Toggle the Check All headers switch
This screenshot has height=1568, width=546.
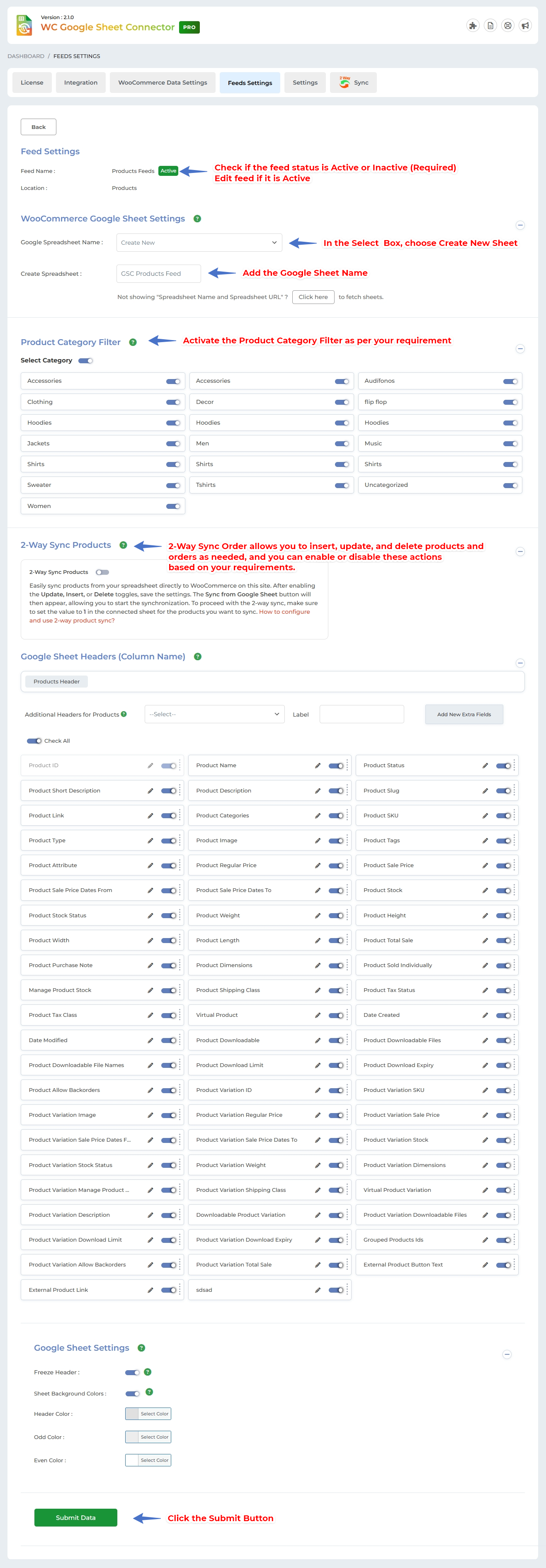point(34,741)
